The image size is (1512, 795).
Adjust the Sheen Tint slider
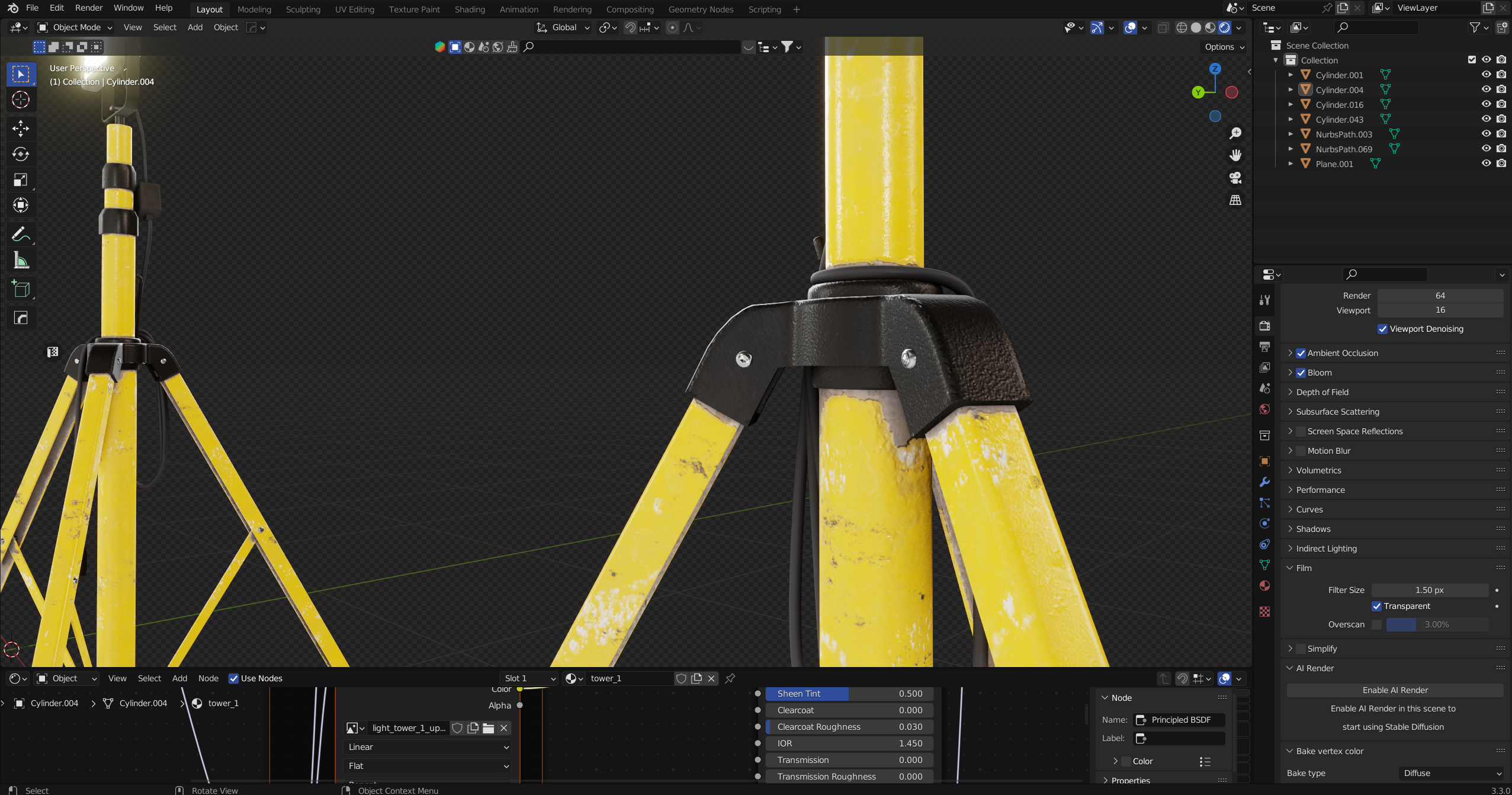849,694
